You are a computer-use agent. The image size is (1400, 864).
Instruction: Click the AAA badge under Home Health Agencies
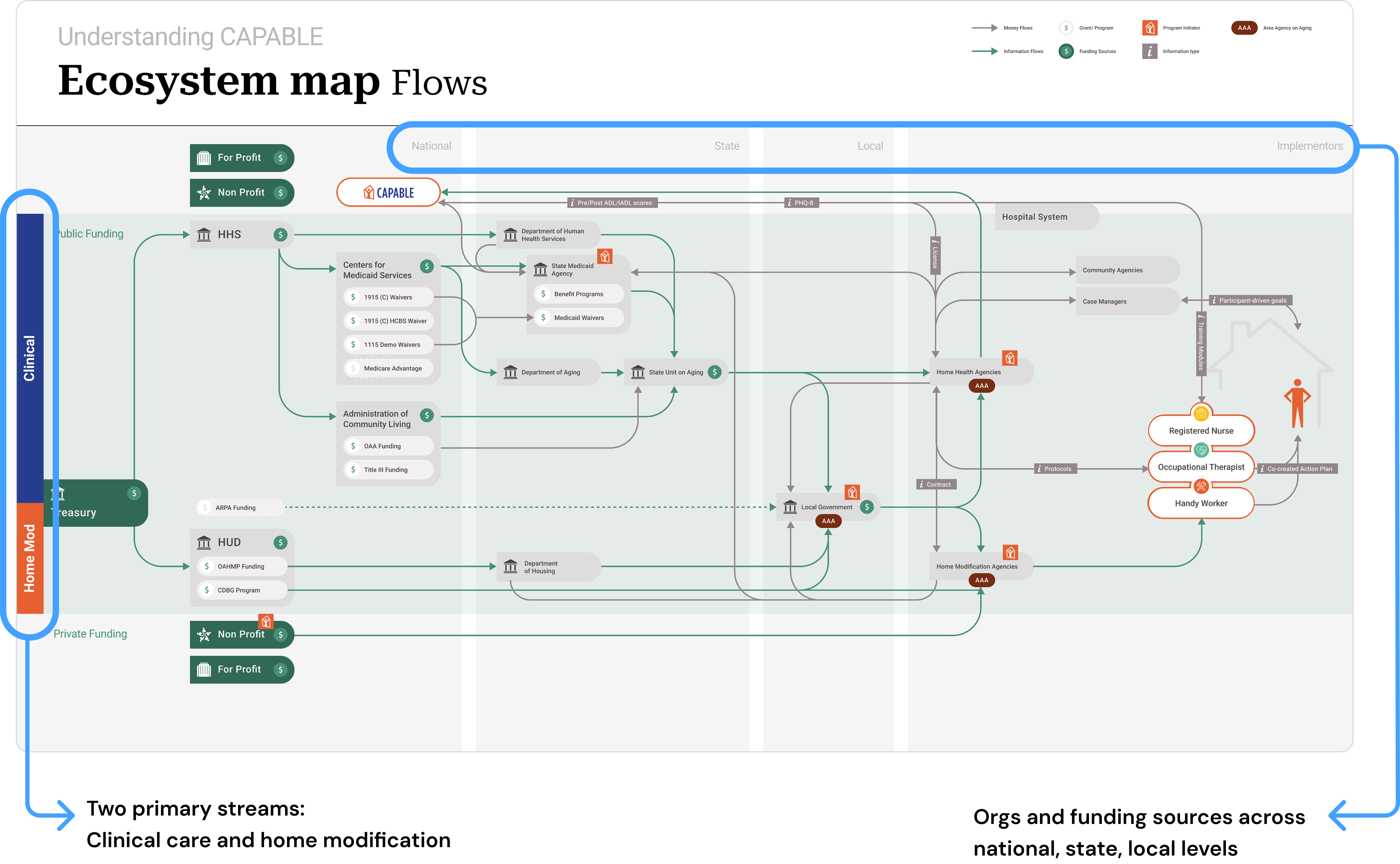(982, 386)
